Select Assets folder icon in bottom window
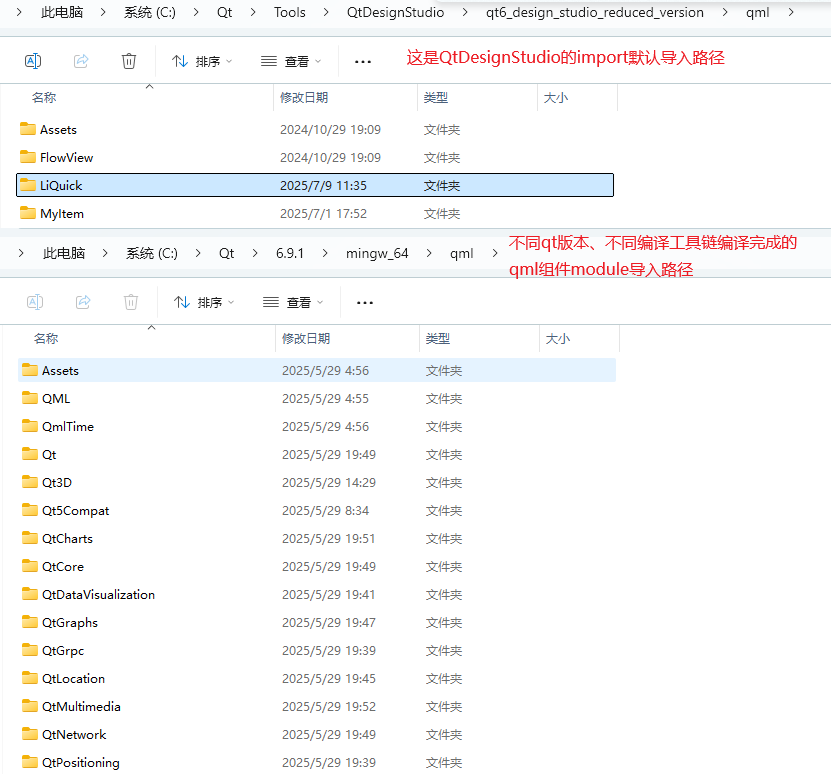831x774 pixels. 30,370
